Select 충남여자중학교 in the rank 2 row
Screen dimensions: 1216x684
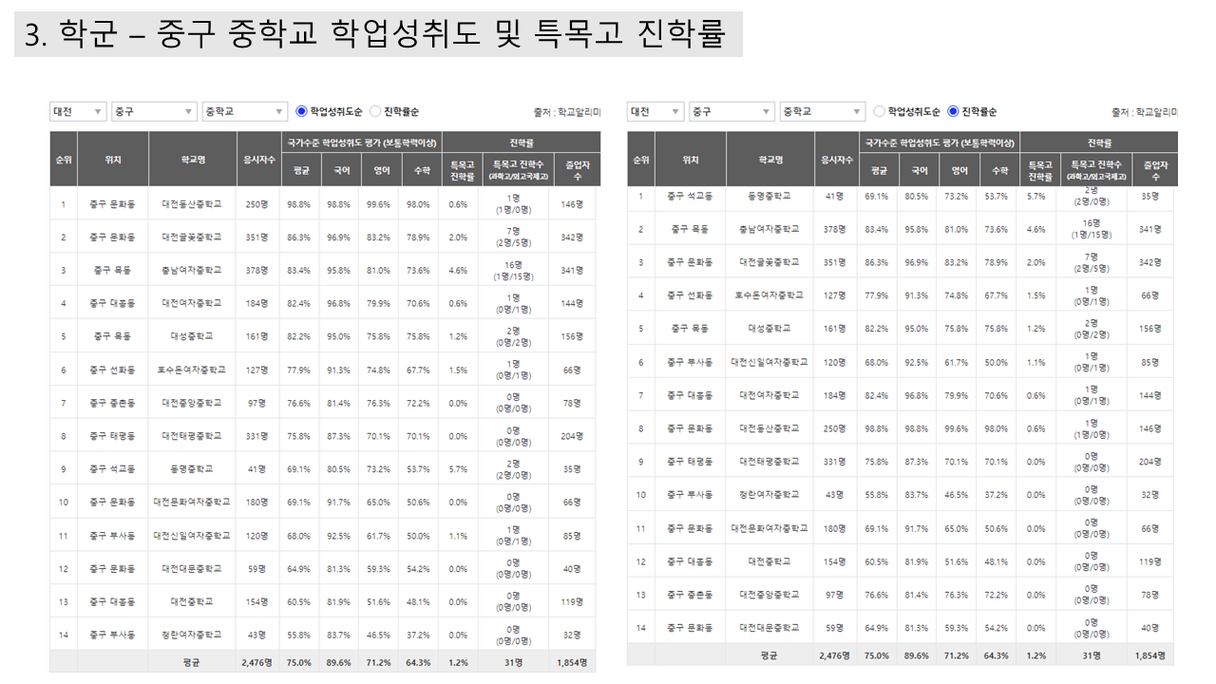coord(770,229)
